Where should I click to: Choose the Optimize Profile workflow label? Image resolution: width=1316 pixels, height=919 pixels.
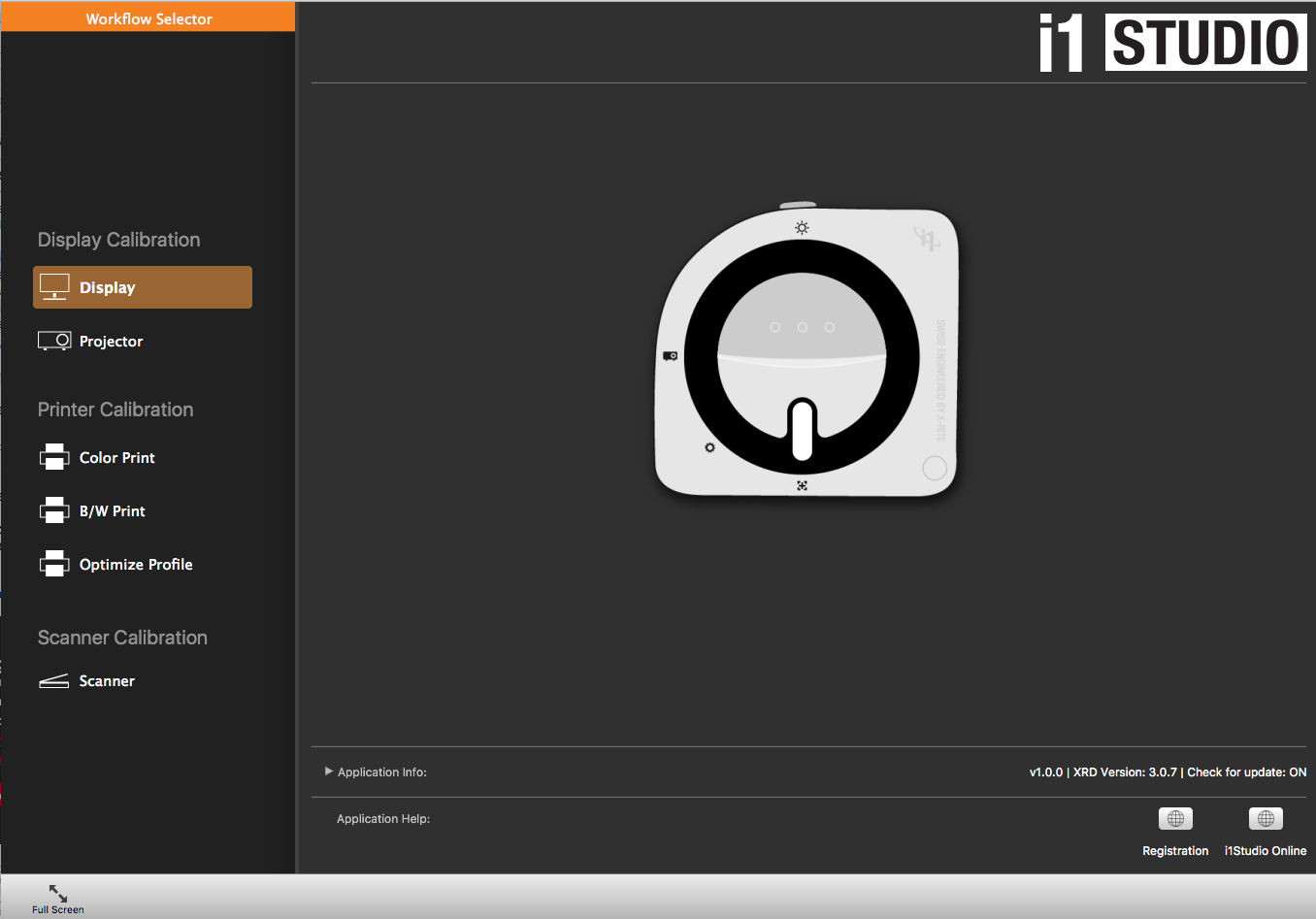click(x=136, y=565)
